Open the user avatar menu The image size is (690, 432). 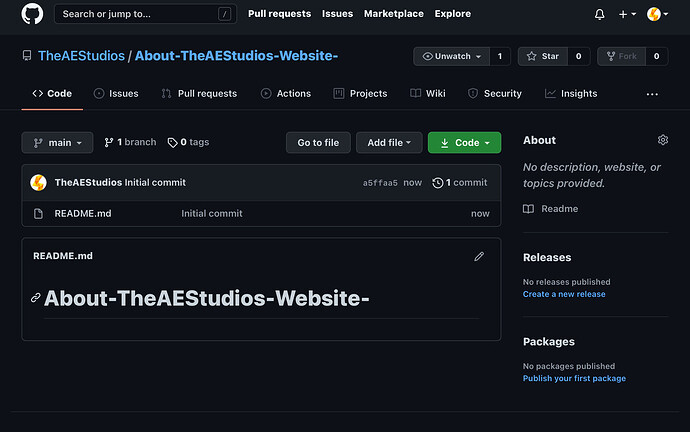[657, 14]
